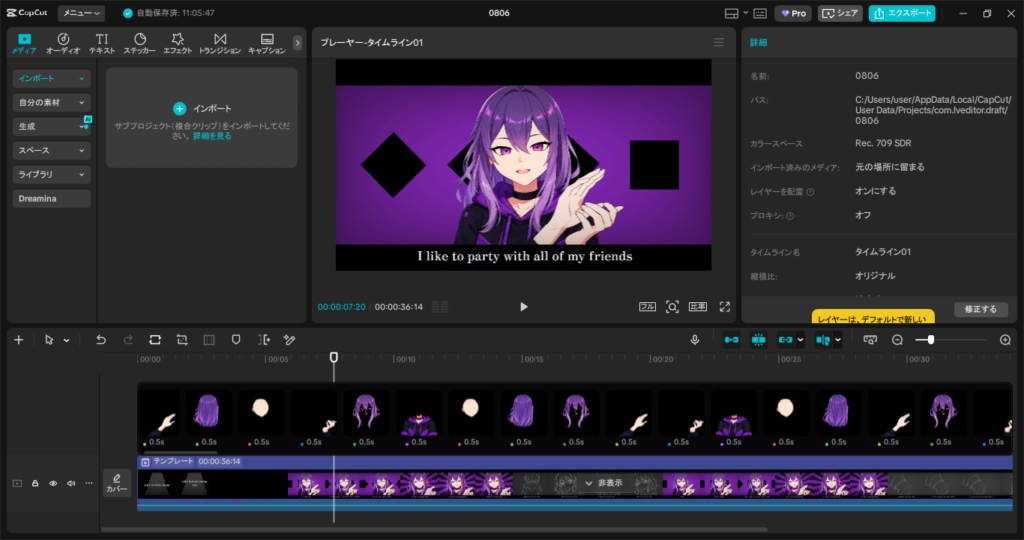Click the timeline fit-to-view icon

pyautogui.click(x=870, y=340)
